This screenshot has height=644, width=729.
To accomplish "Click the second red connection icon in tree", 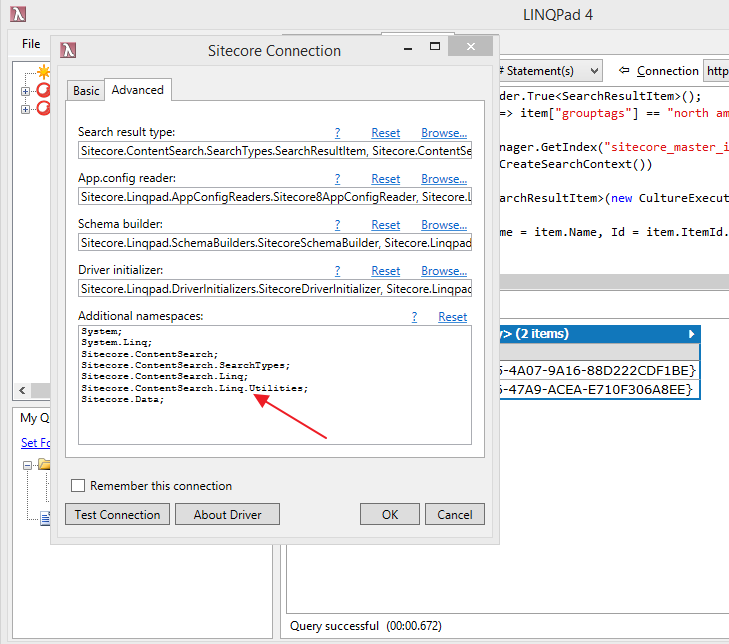I will click(43, 108).
